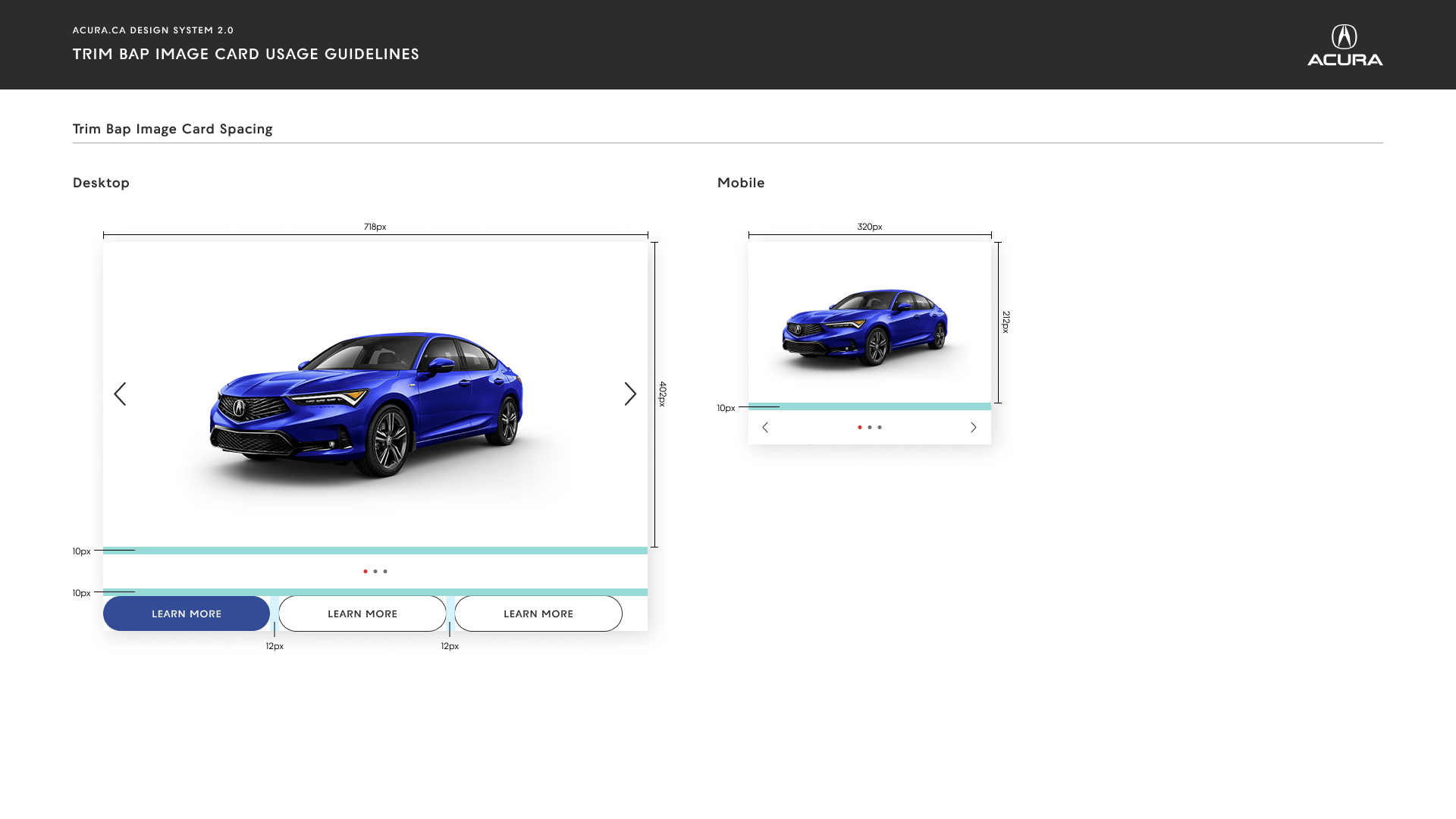Click the Trim Bap Image Card Spacing heading

(x=173, y=129)
